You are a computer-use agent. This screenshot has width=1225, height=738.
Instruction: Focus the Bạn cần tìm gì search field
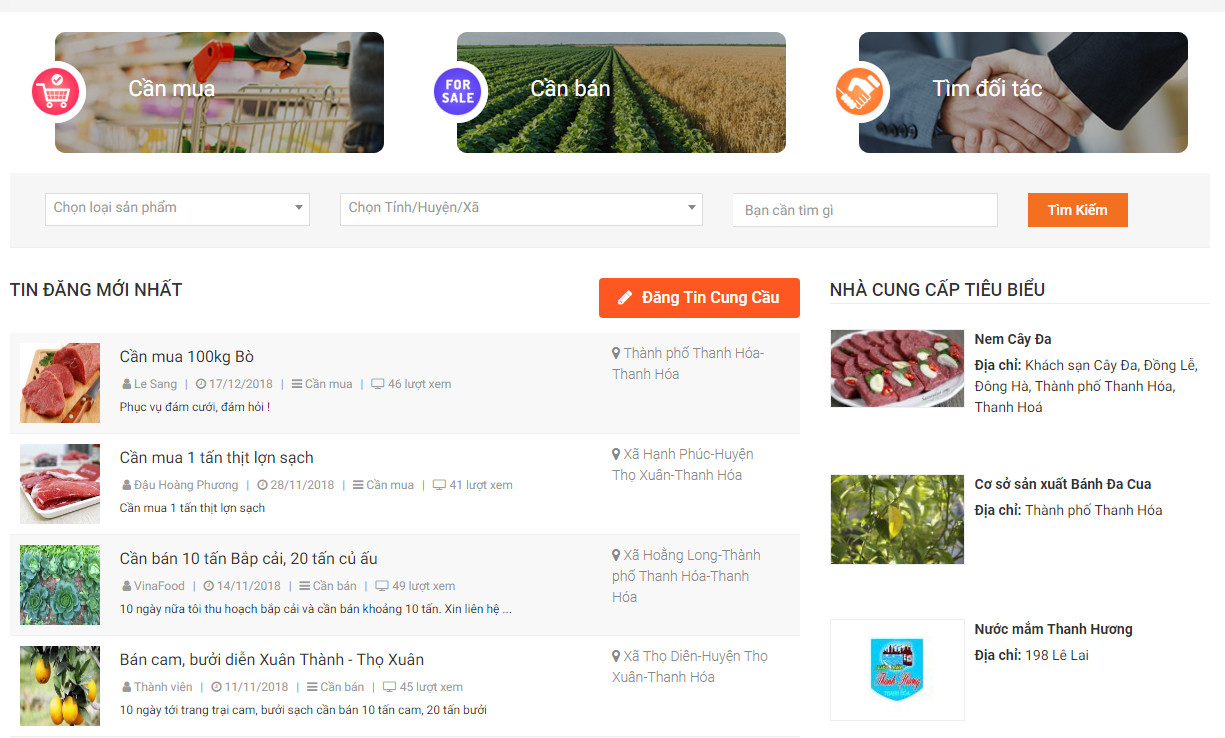tap(865, 210)
